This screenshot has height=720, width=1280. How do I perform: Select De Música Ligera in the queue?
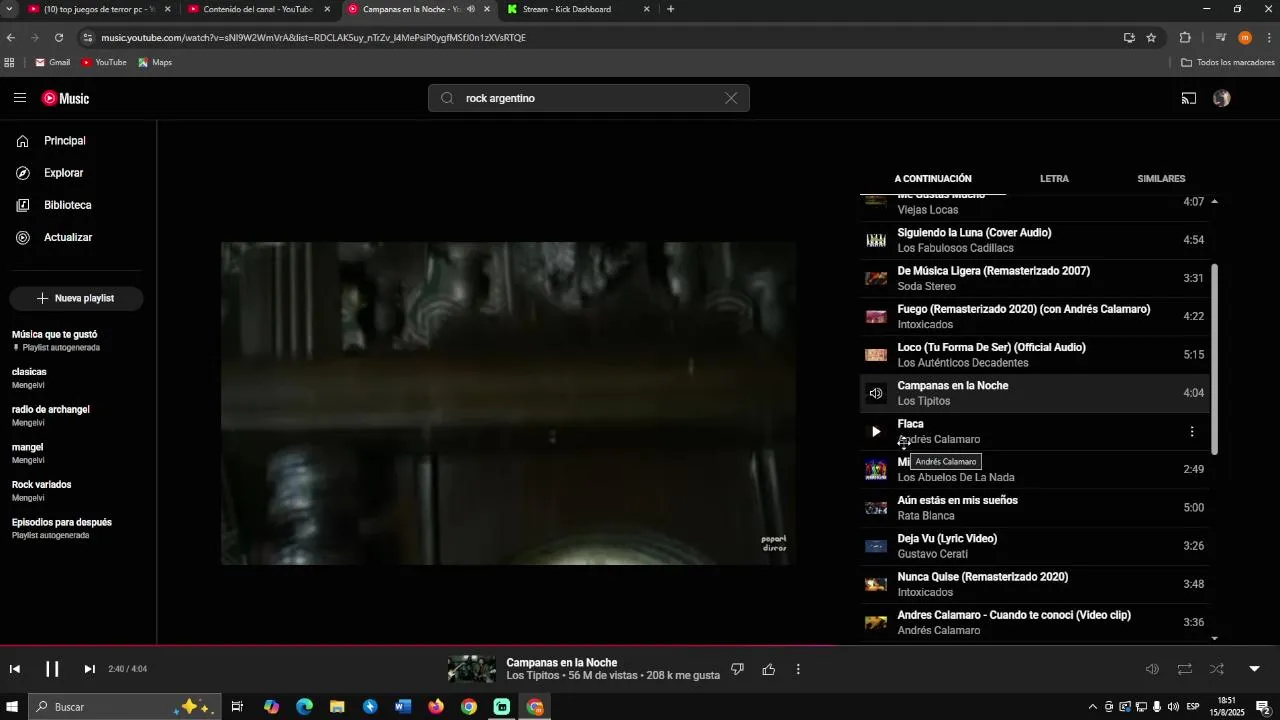coord(1035,278)
